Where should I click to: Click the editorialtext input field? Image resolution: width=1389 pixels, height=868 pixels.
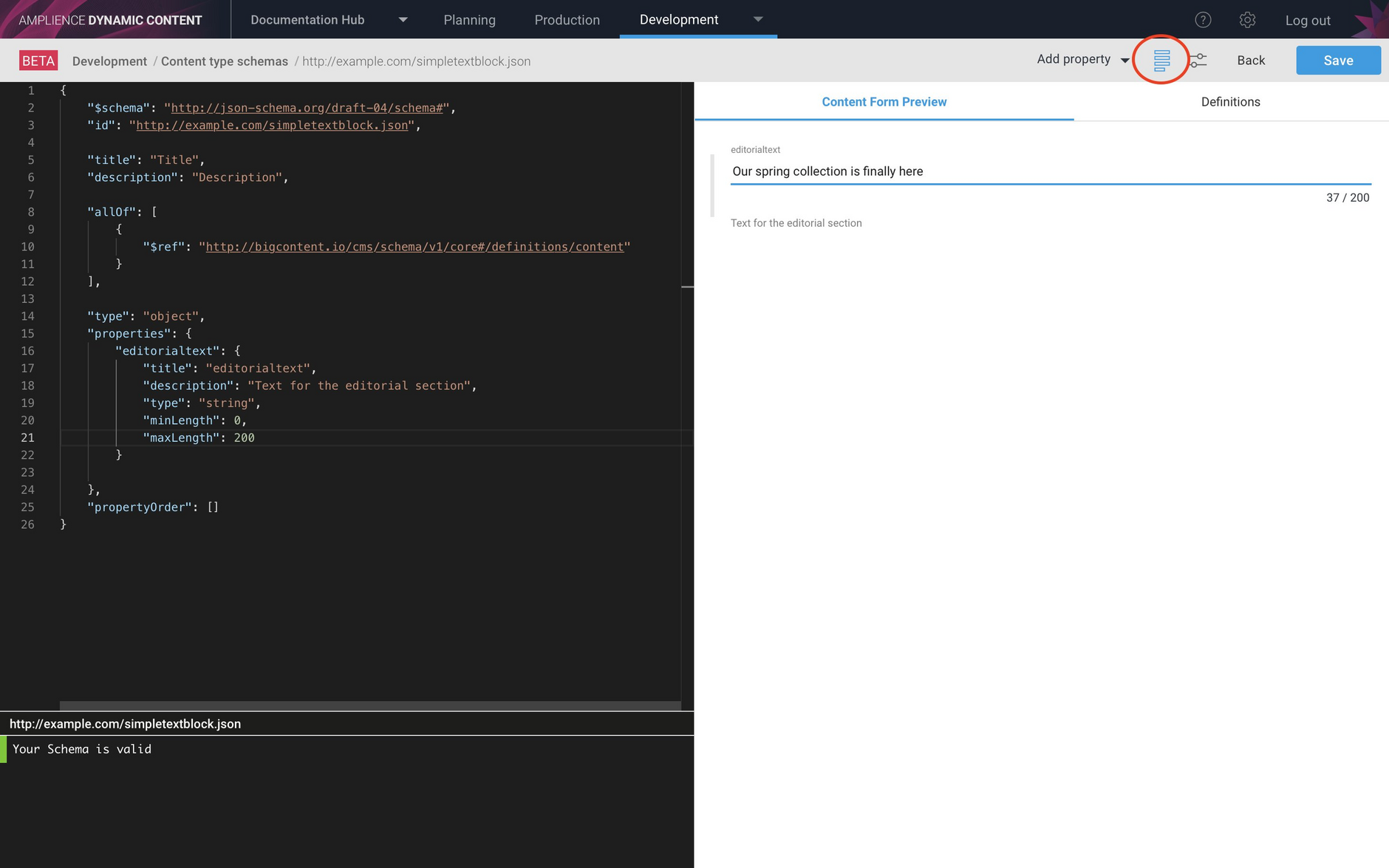(1049, 171)
